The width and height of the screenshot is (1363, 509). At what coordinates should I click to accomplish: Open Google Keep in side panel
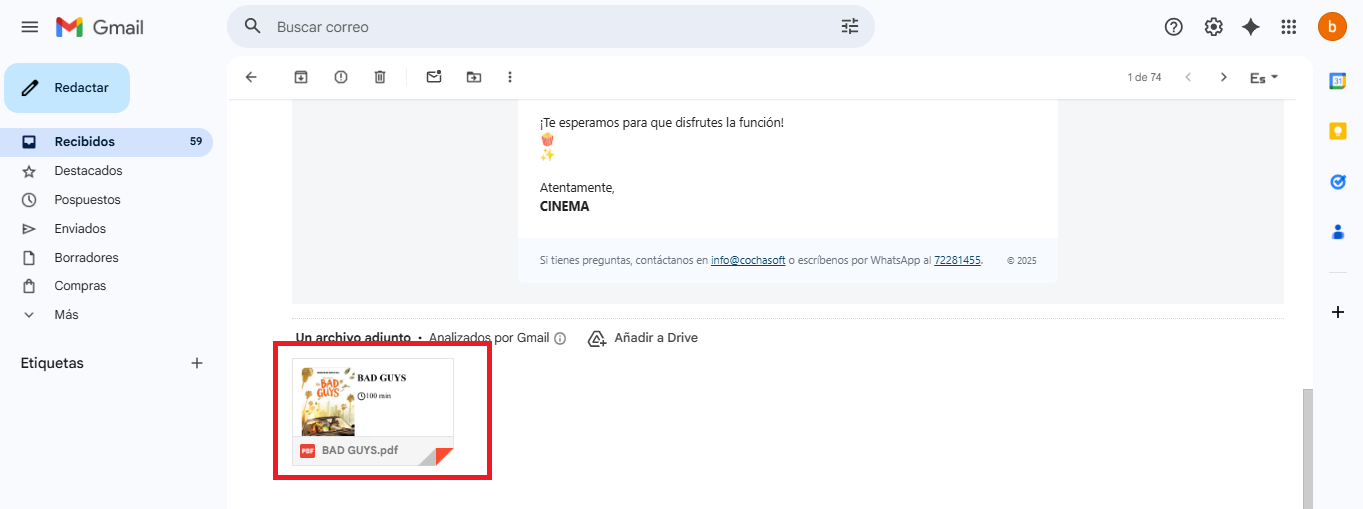coord(1338,131)
